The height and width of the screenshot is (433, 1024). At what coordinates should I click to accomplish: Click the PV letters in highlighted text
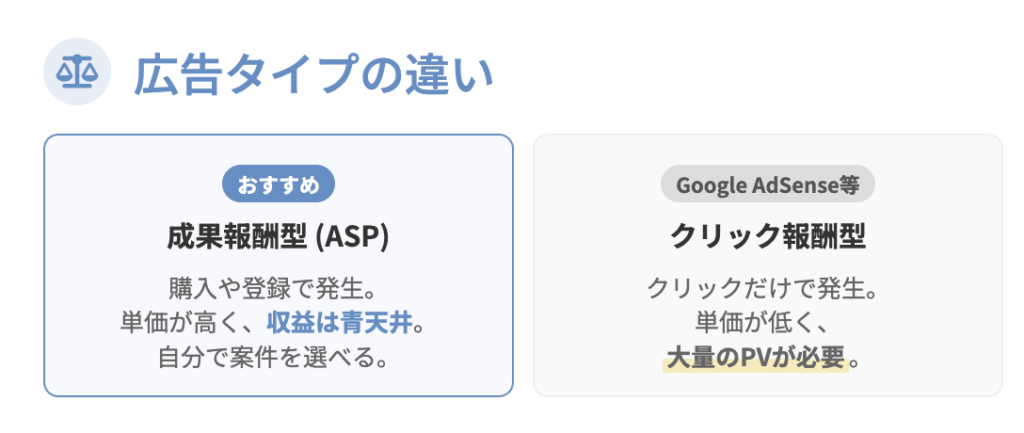754,356
